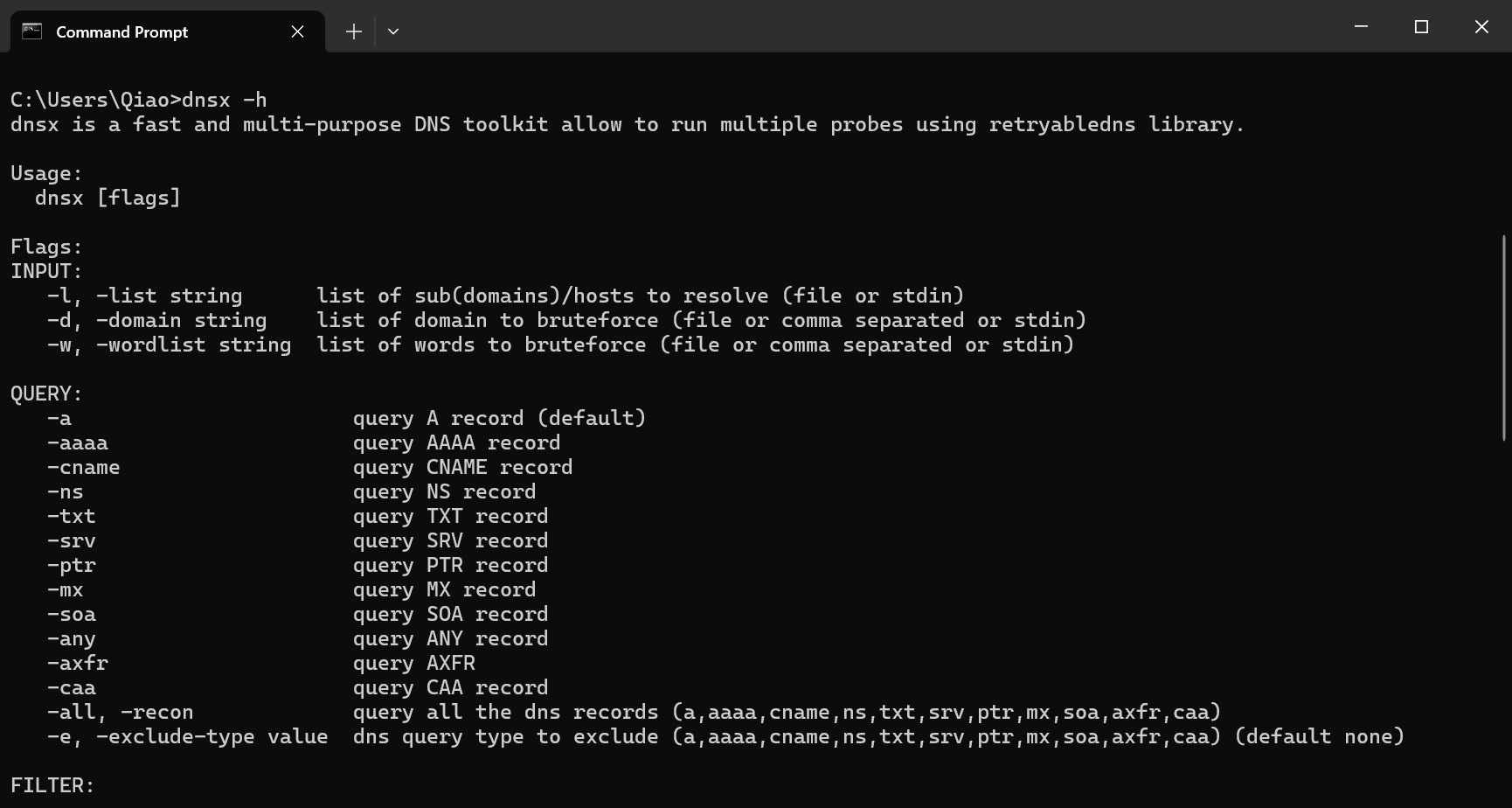The image size is (1512, 808).
Task: Click the 'QUERY:' section heading
Action: pos(46,394)
